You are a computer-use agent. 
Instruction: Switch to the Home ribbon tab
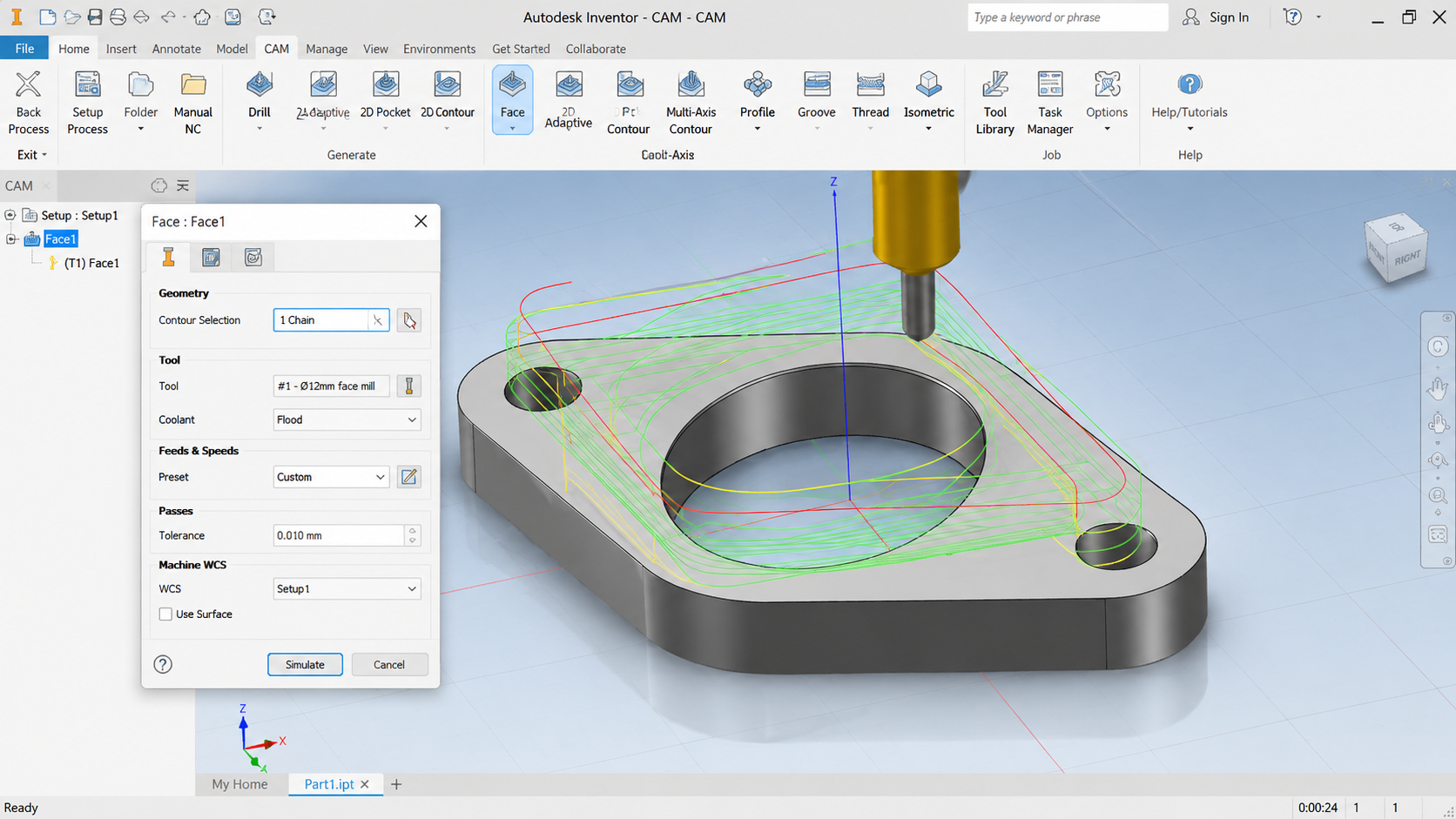click(x=74, y=49)
